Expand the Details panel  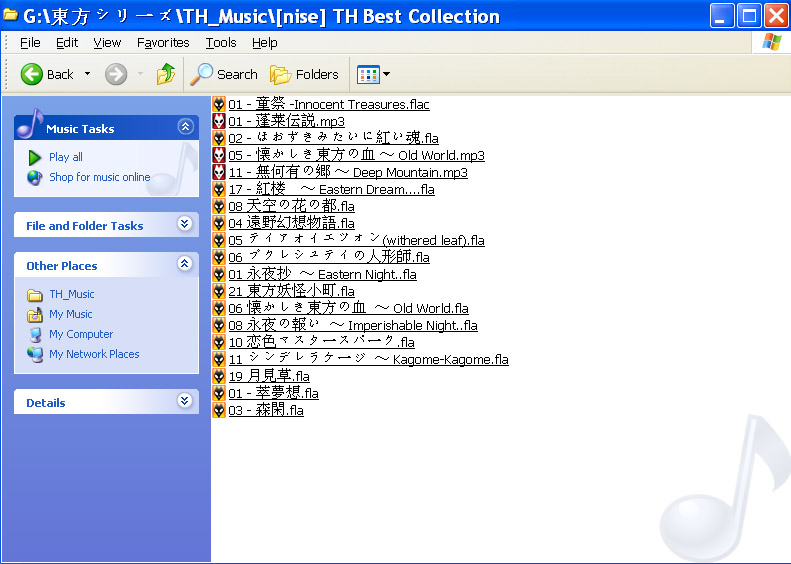click(185, 401)
